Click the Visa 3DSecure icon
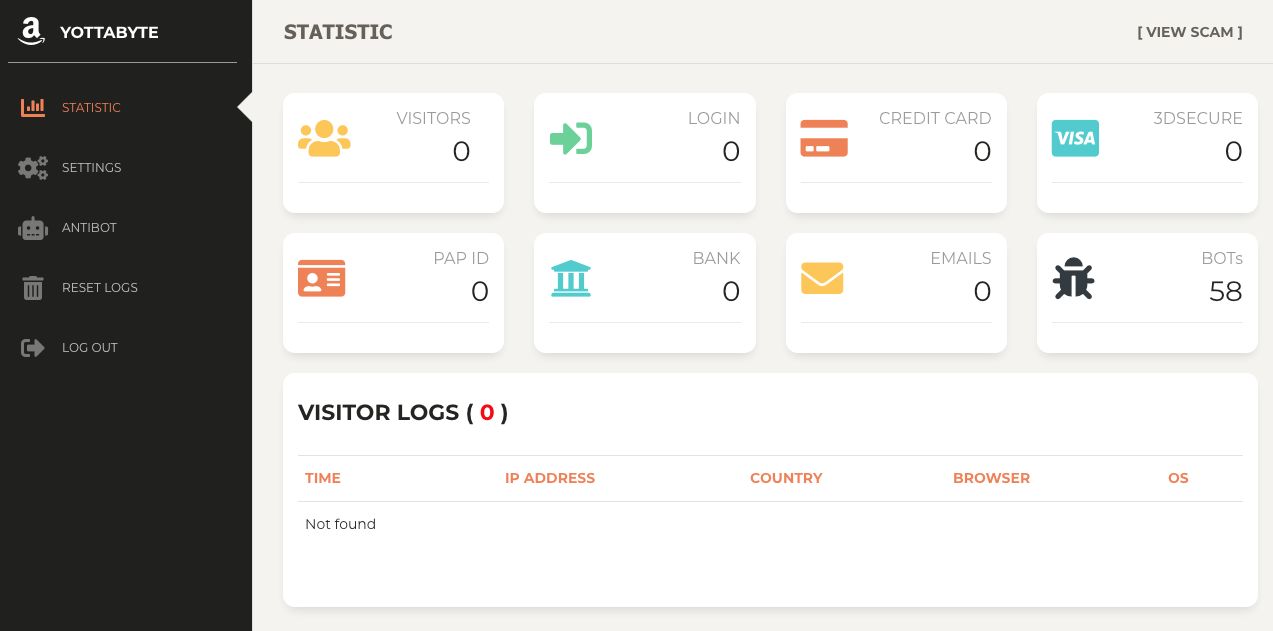Viewport: 1273px width, 631px height. point(1075,138)
